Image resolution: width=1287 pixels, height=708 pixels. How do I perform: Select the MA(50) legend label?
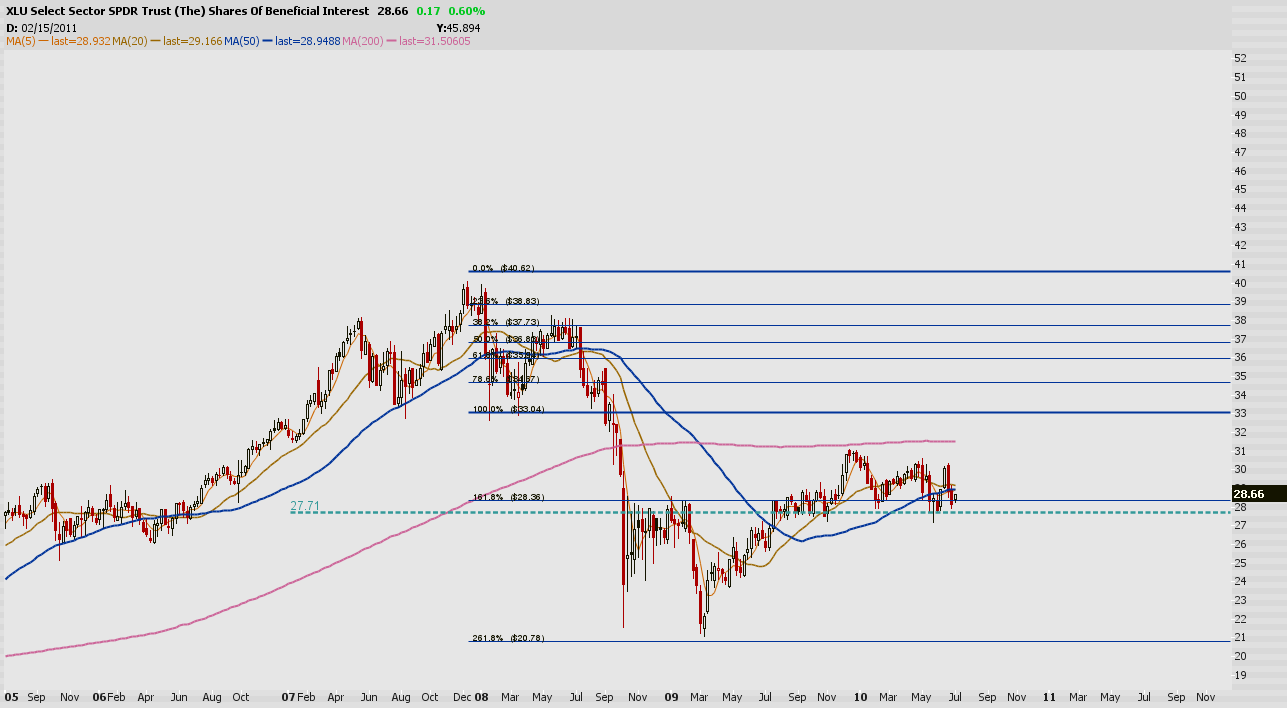[241, 41]
